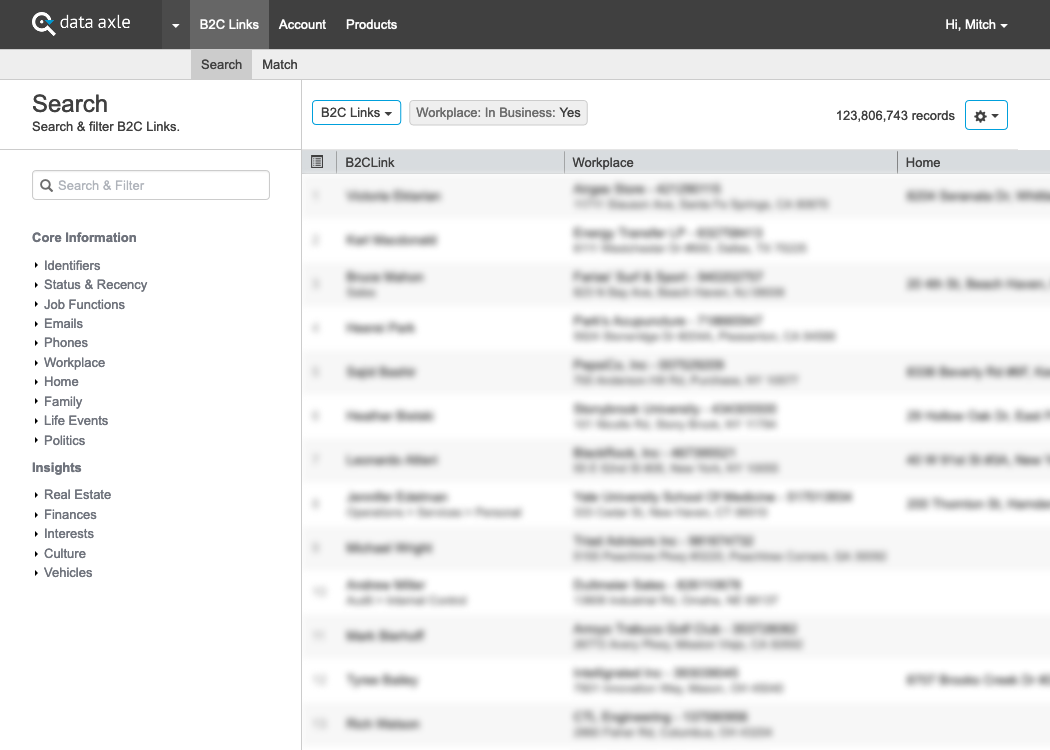Switch to the Match tab
The image size is (1050, 750).
point(280,65)
